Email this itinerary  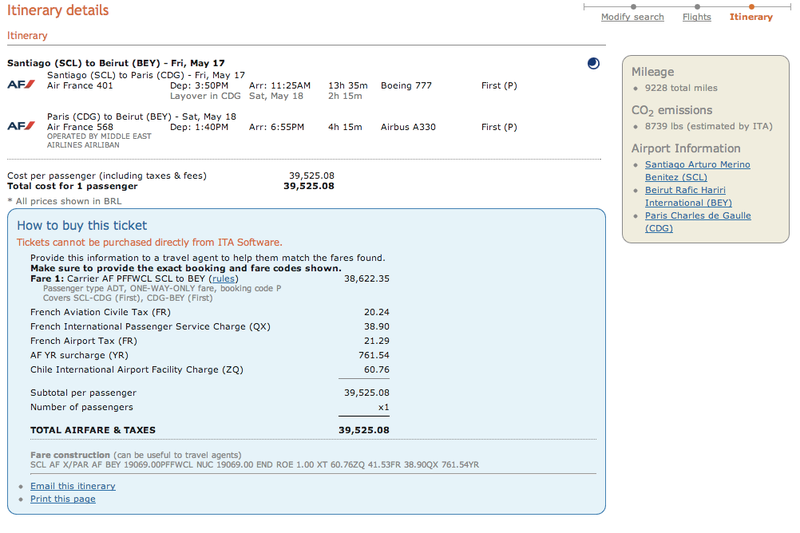(72, 486)
